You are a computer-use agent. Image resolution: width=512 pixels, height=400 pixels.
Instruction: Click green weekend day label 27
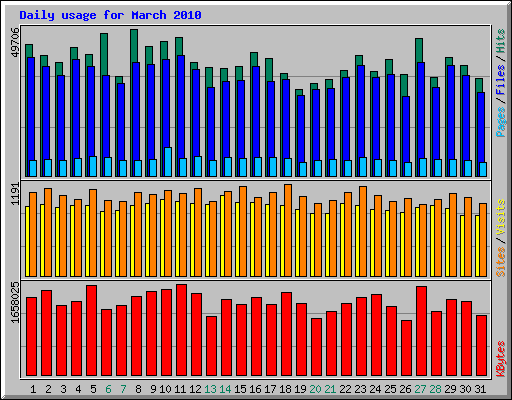(420, 389)
